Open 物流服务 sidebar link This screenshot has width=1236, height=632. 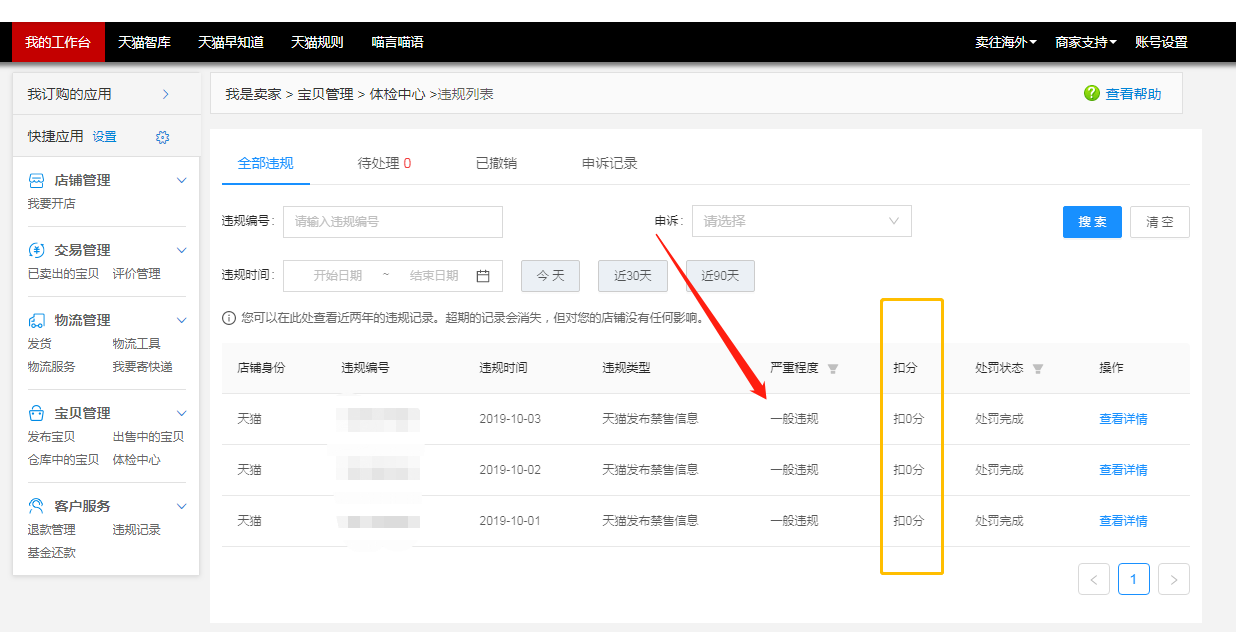(51, 367)
